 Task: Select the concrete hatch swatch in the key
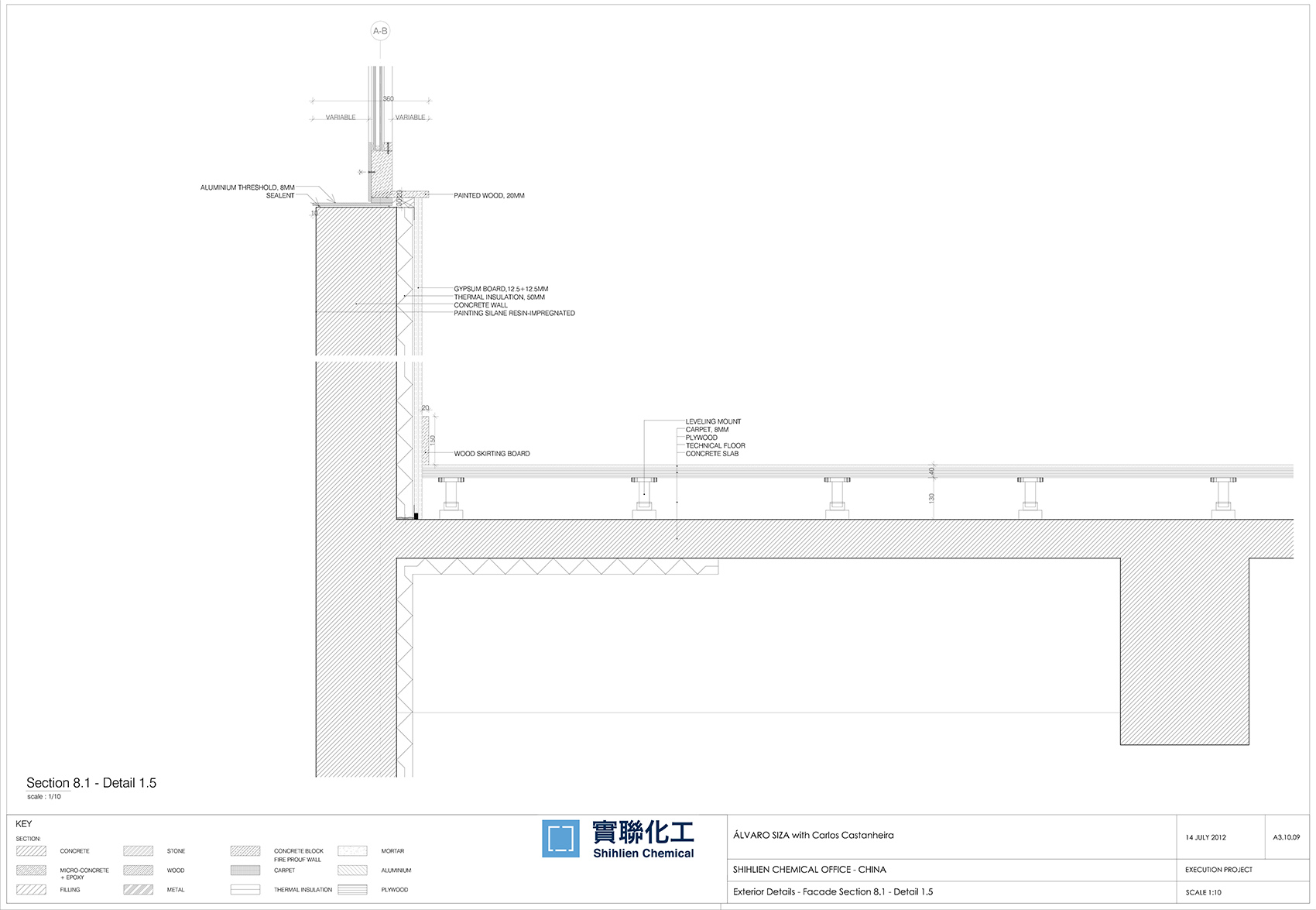pos(31,850)
